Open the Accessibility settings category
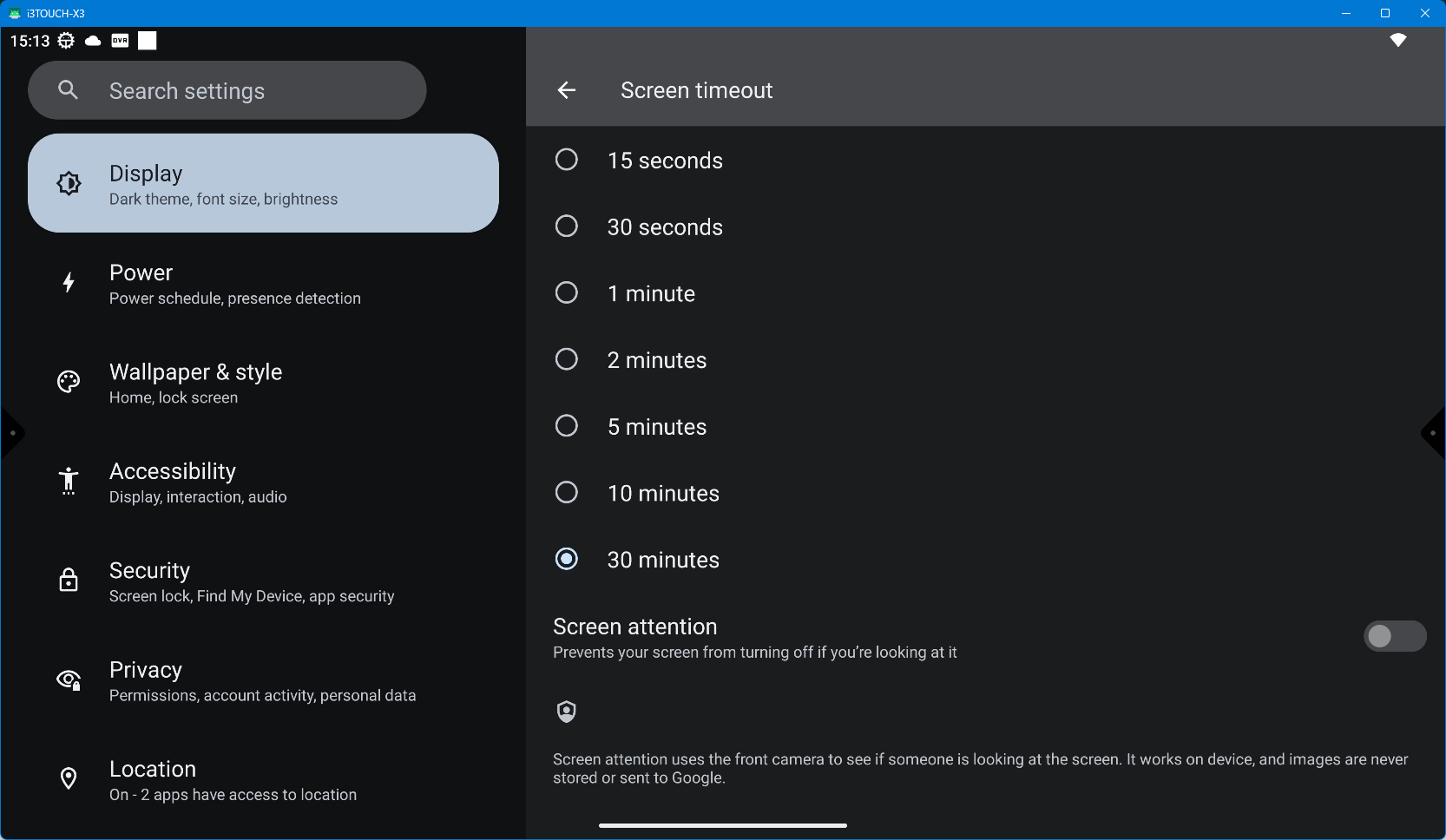The height and width of the screenshot is (840, 1446). pos(198,482)
